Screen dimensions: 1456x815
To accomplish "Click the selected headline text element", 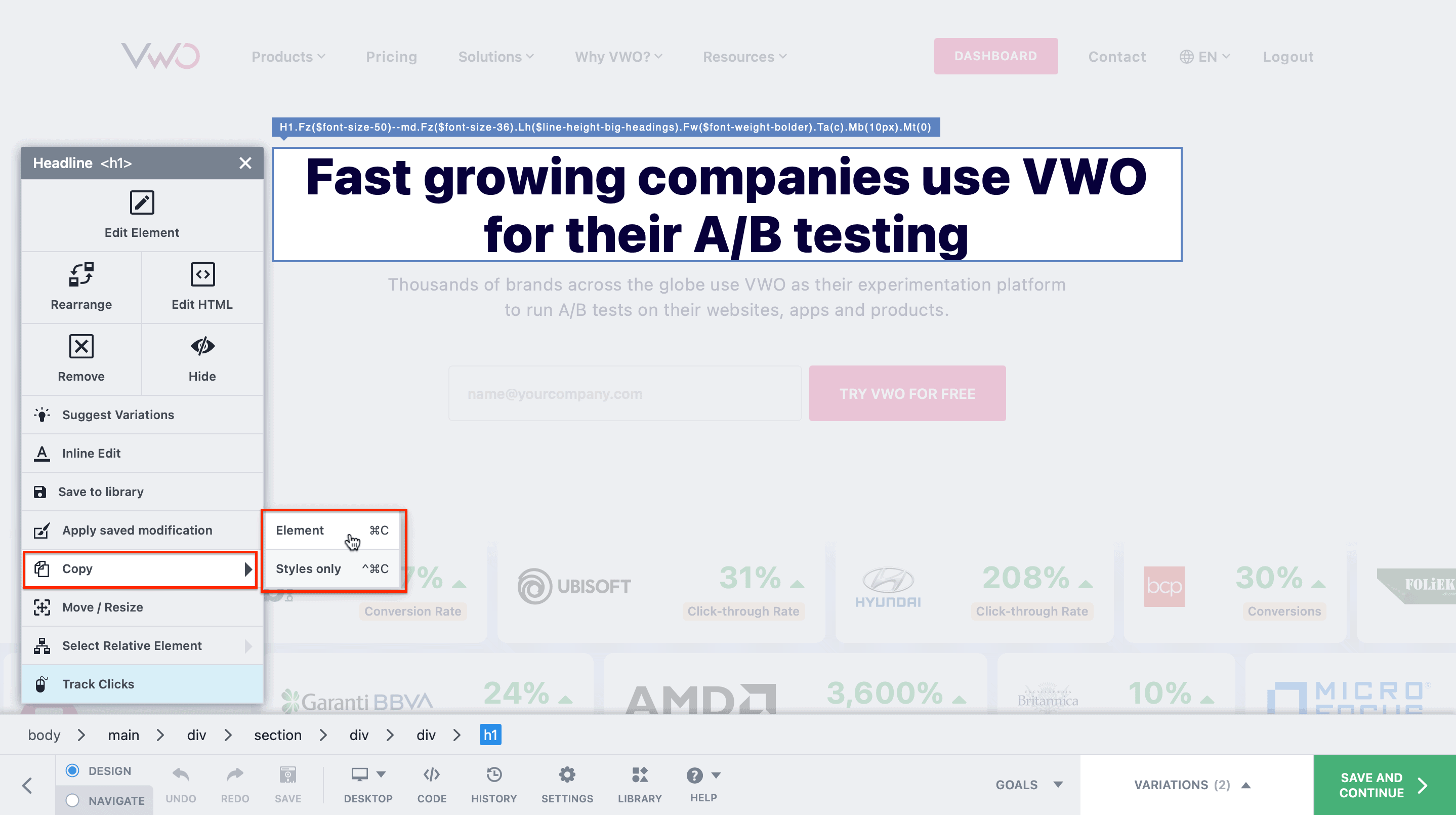I will 726,205.
